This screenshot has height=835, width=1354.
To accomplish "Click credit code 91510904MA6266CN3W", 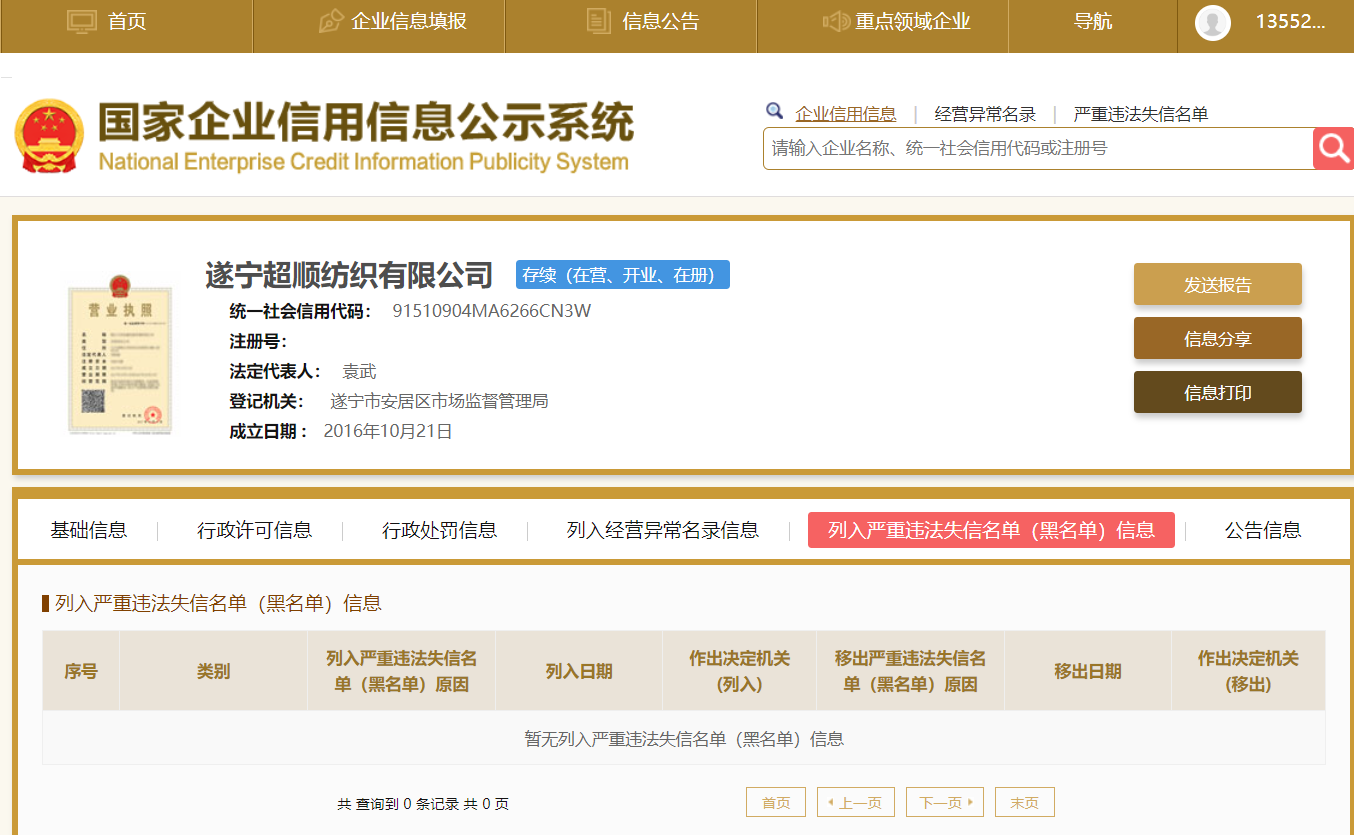I will click(491, 310).
